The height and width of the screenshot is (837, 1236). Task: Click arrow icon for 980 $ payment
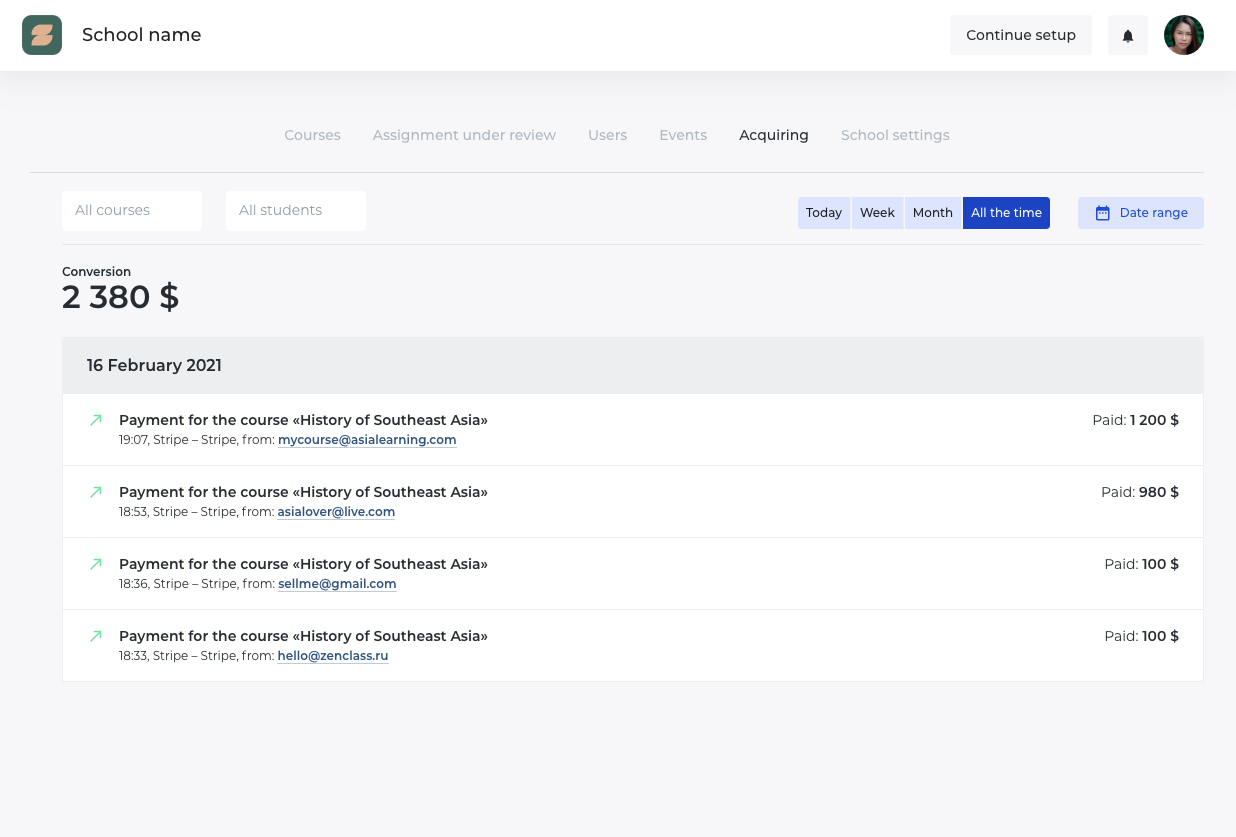point(96,492)
